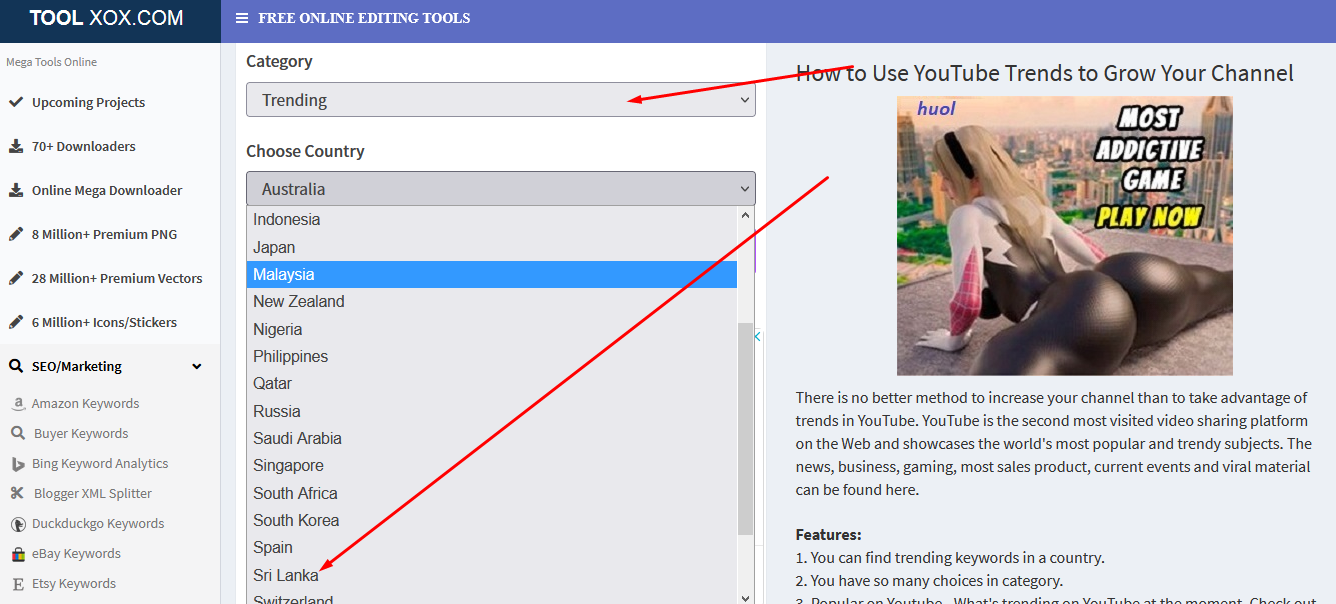Pick New Zealand from the country list

point(492,302)
